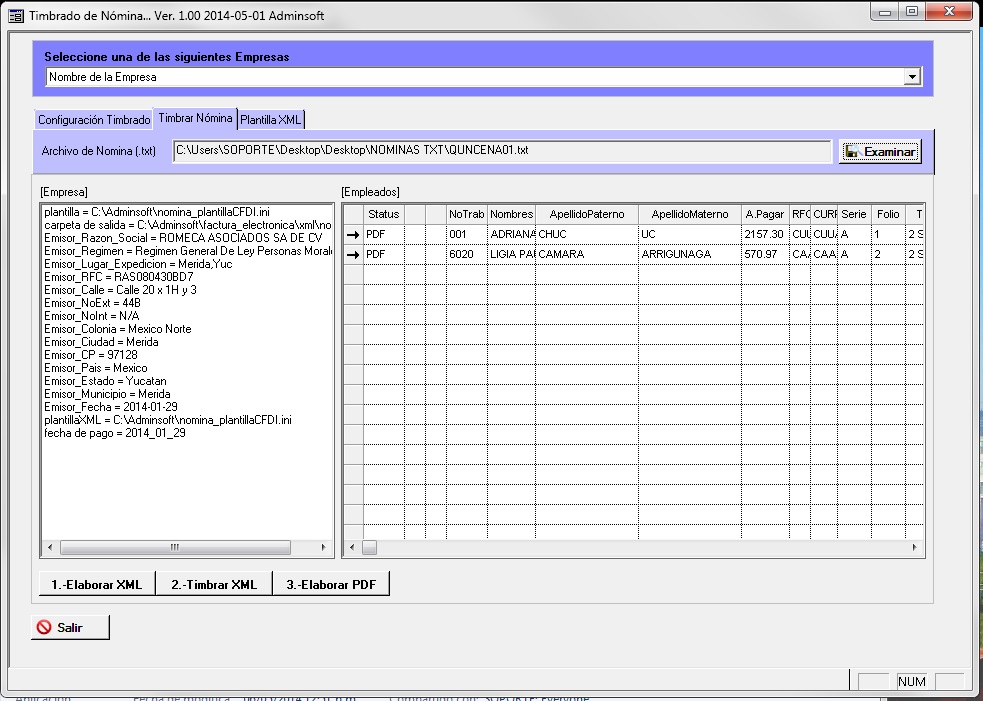The image size is (983, 701).
Task: Click the first plantilla = C:\Adminsoft line
Action: tap(157, 213)
